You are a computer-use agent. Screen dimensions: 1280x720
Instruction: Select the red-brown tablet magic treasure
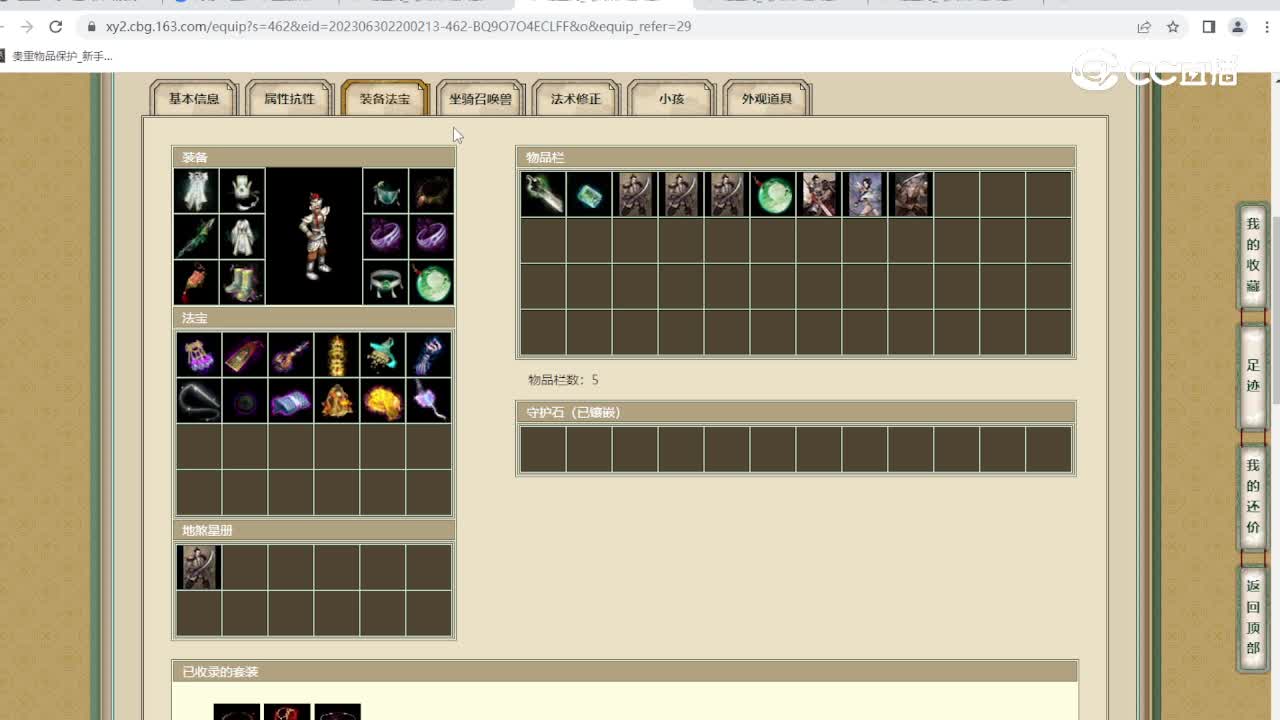click(x=245, y=355)
